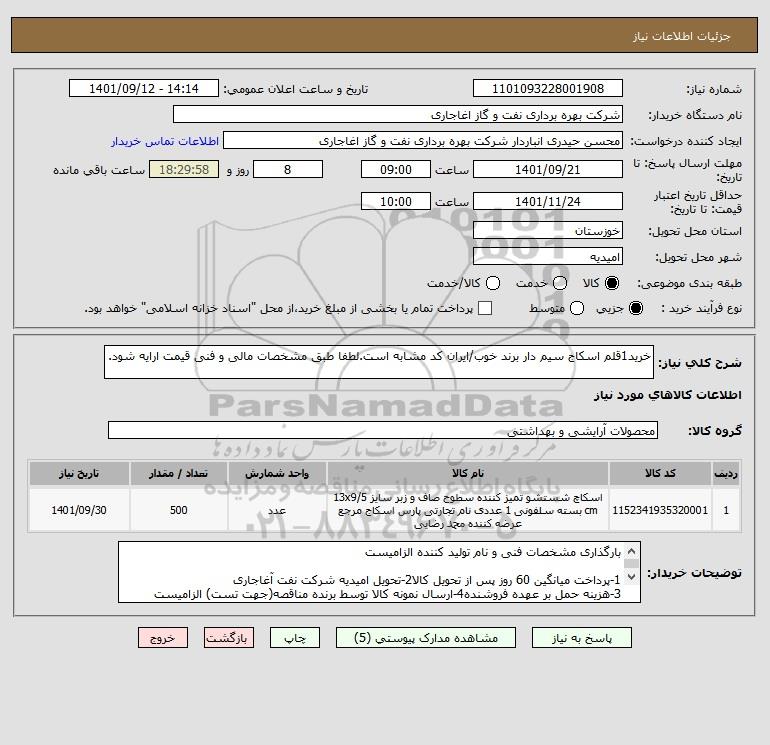Click the بازگشت back button

[x=229, y=638]
